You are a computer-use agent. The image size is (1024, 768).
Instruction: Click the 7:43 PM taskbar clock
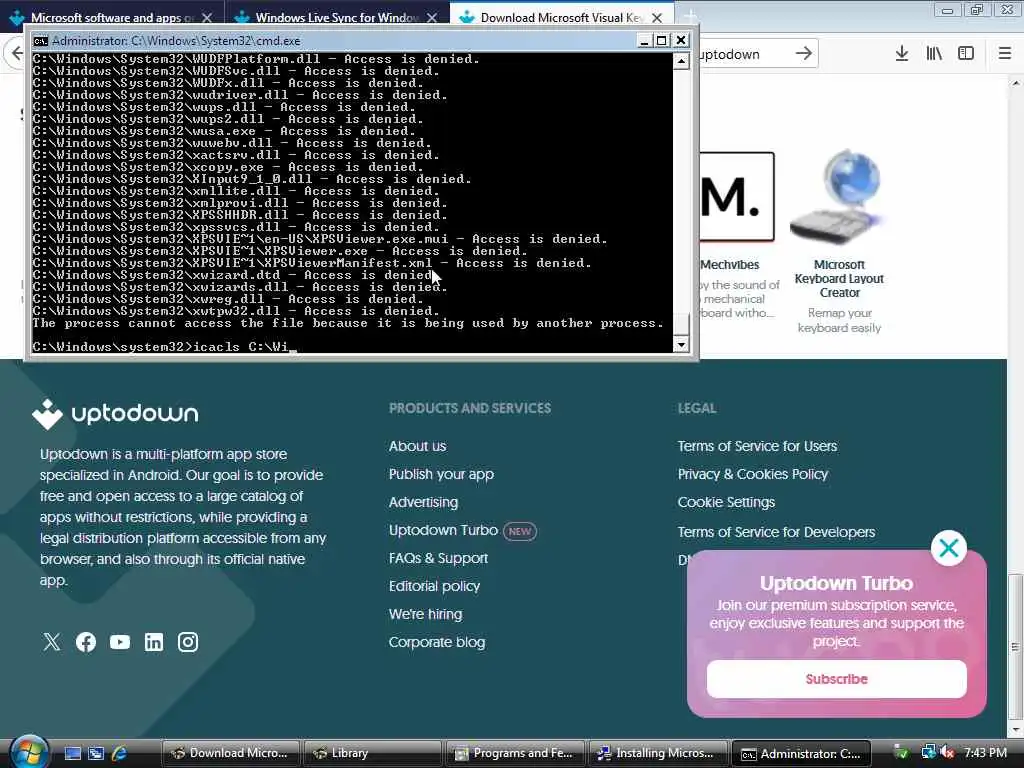985,753
